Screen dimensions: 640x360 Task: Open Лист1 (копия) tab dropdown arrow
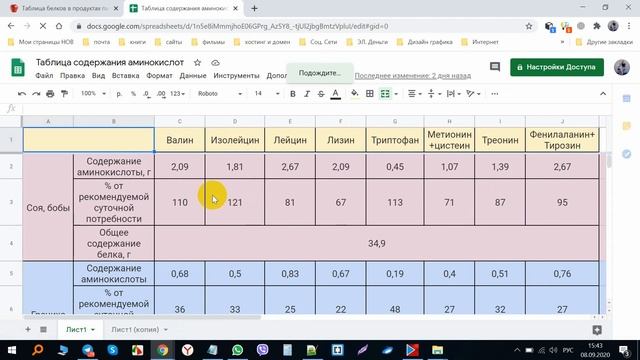pyautogui.click(x=166, y=330)
